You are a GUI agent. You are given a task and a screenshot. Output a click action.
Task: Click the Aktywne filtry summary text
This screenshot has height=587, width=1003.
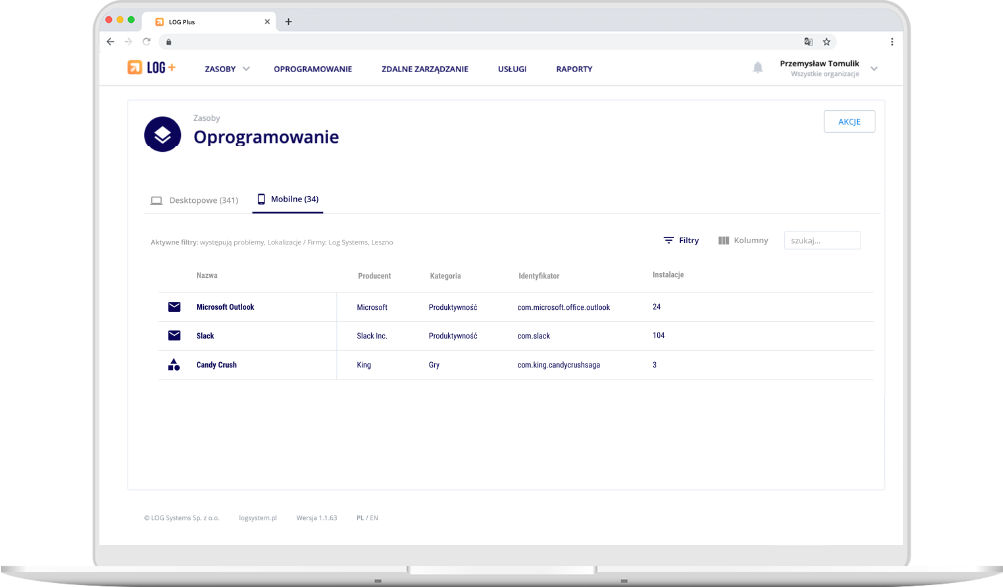coord(272,242)
